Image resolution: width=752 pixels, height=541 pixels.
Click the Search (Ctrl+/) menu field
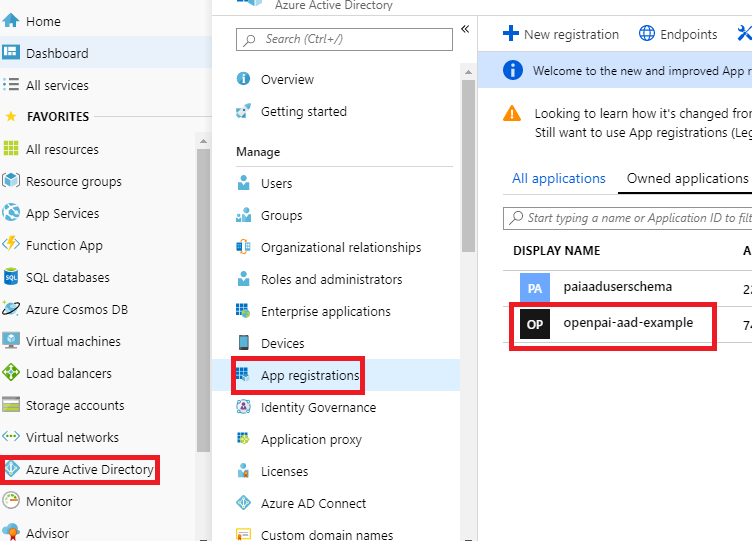coord(344,39)
